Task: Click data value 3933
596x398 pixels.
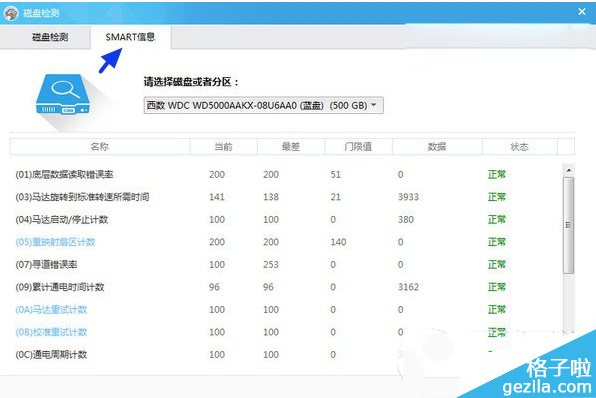Action: [408, 197]
